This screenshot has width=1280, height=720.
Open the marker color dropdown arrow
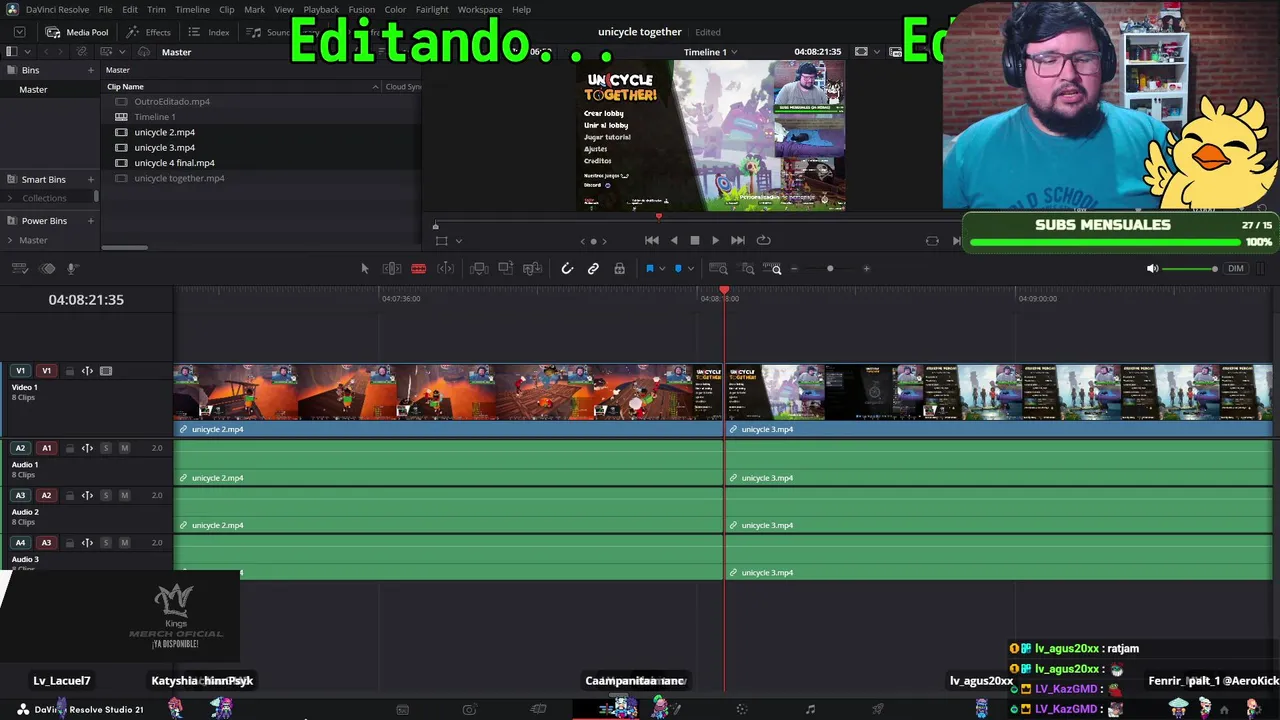[690, 268]
